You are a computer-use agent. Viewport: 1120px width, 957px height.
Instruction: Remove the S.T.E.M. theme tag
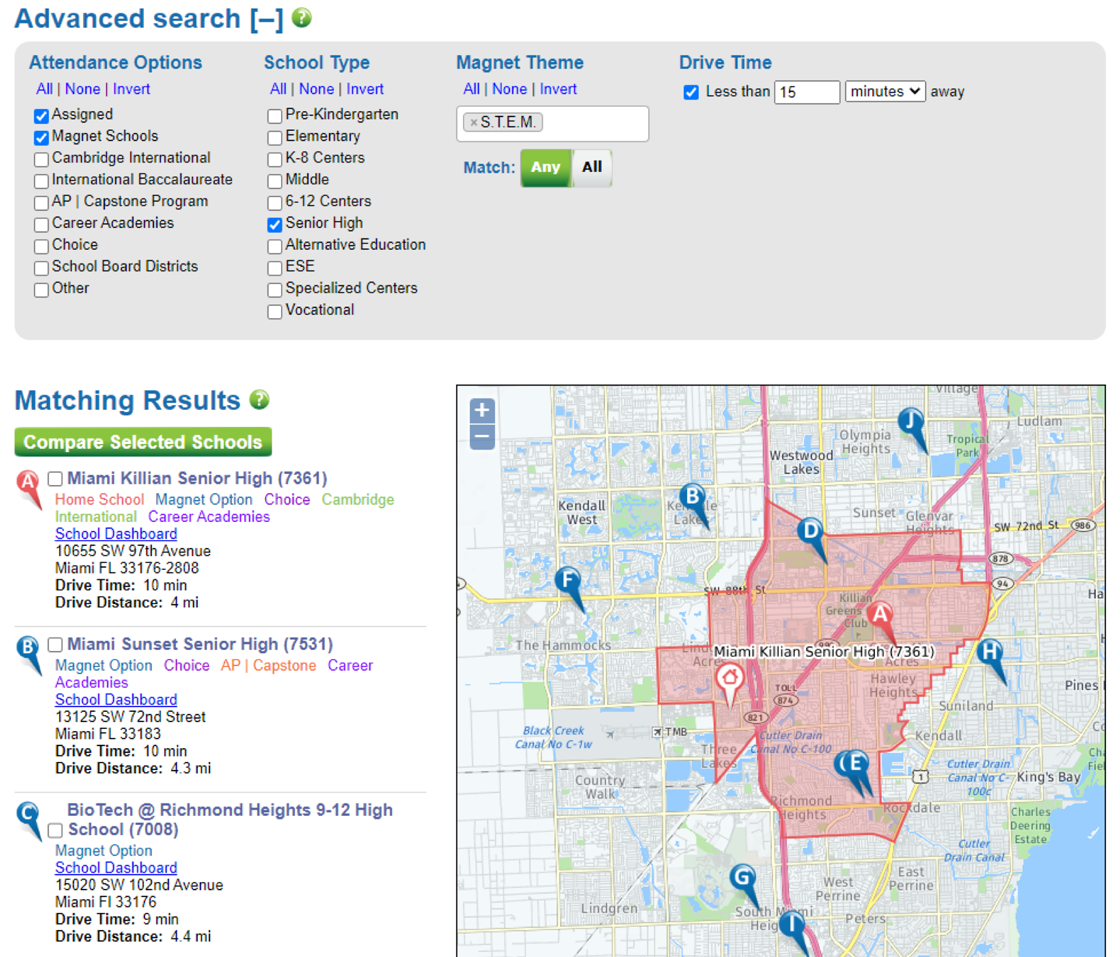474,123
